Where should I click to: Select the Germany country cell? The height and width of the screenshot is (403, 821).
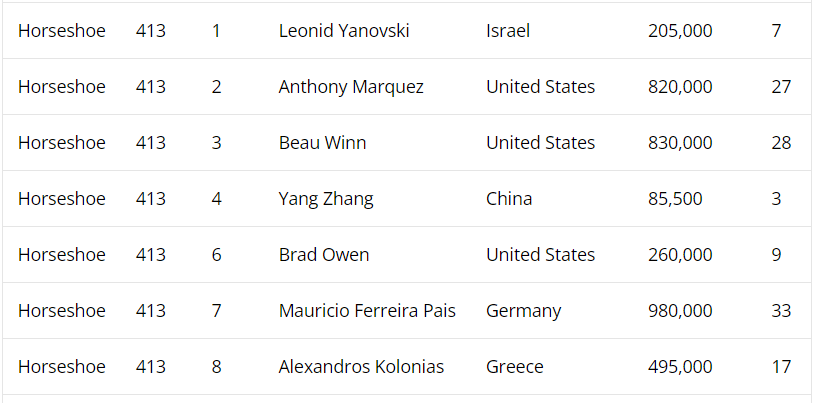click(524, 311)
